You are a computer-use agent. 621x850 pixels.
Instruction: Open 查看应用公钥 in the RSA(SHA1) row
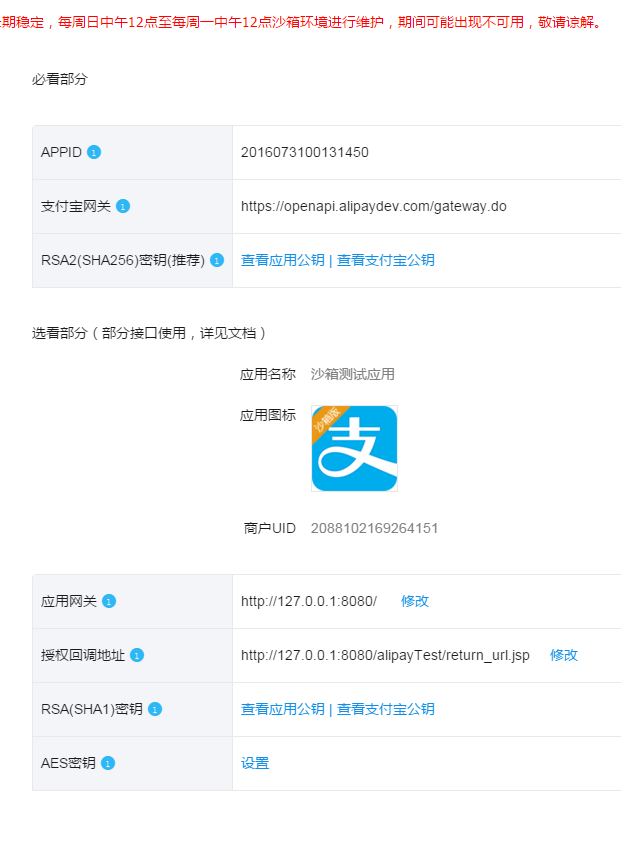point(283,709)
